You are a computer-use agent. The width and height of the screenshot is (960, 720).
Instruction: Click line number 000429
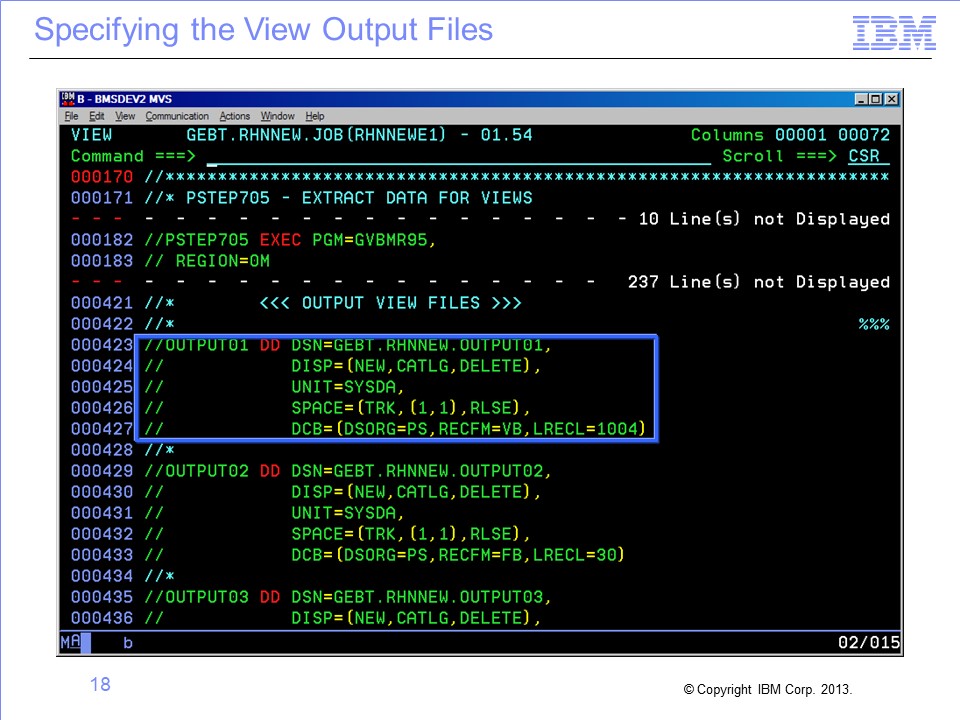click(x=102, y=471)
